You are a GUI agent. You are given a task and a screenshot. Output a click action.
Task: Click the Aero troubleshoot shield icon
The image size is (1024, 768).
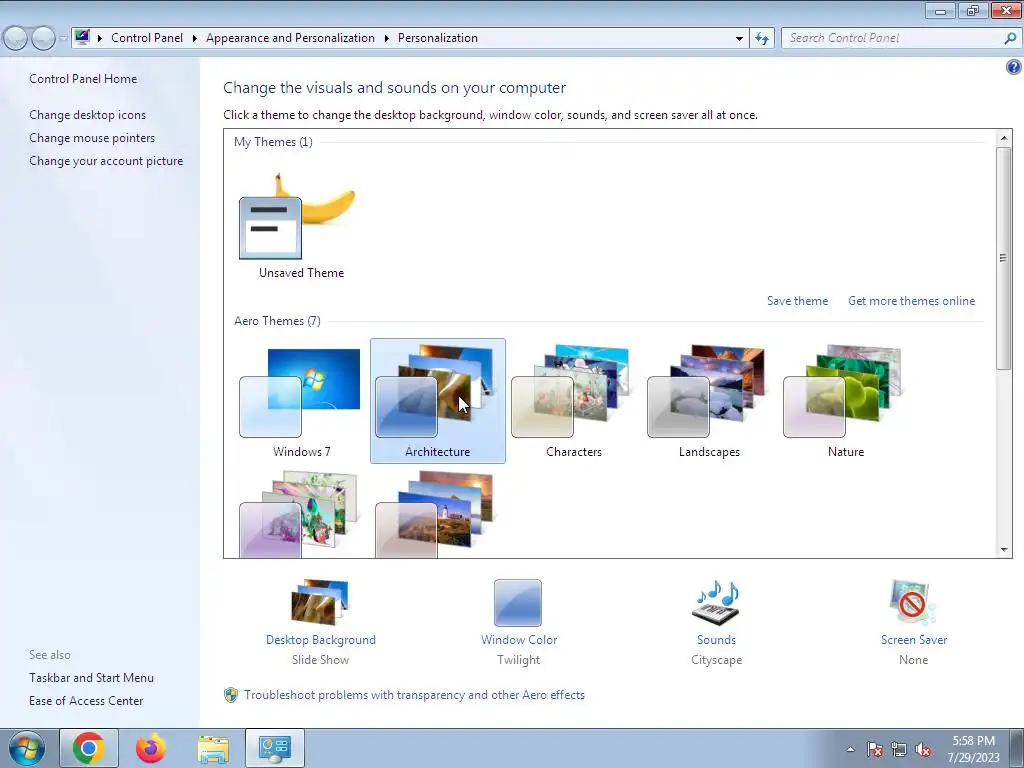[231, 695]
